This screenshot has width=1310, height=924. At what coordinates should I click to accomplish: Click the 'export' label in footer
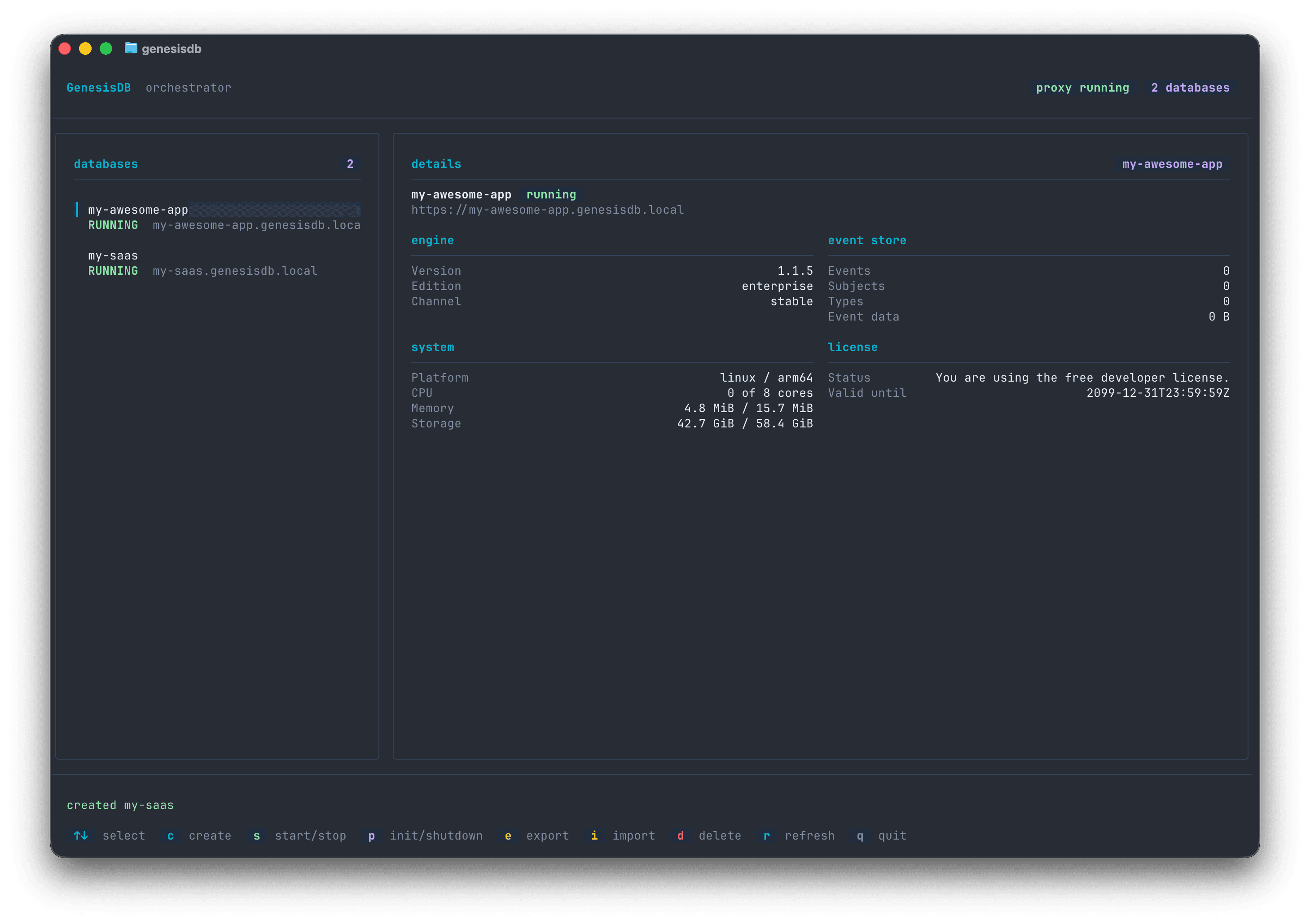pyautogui.click(x=547, y=836)
